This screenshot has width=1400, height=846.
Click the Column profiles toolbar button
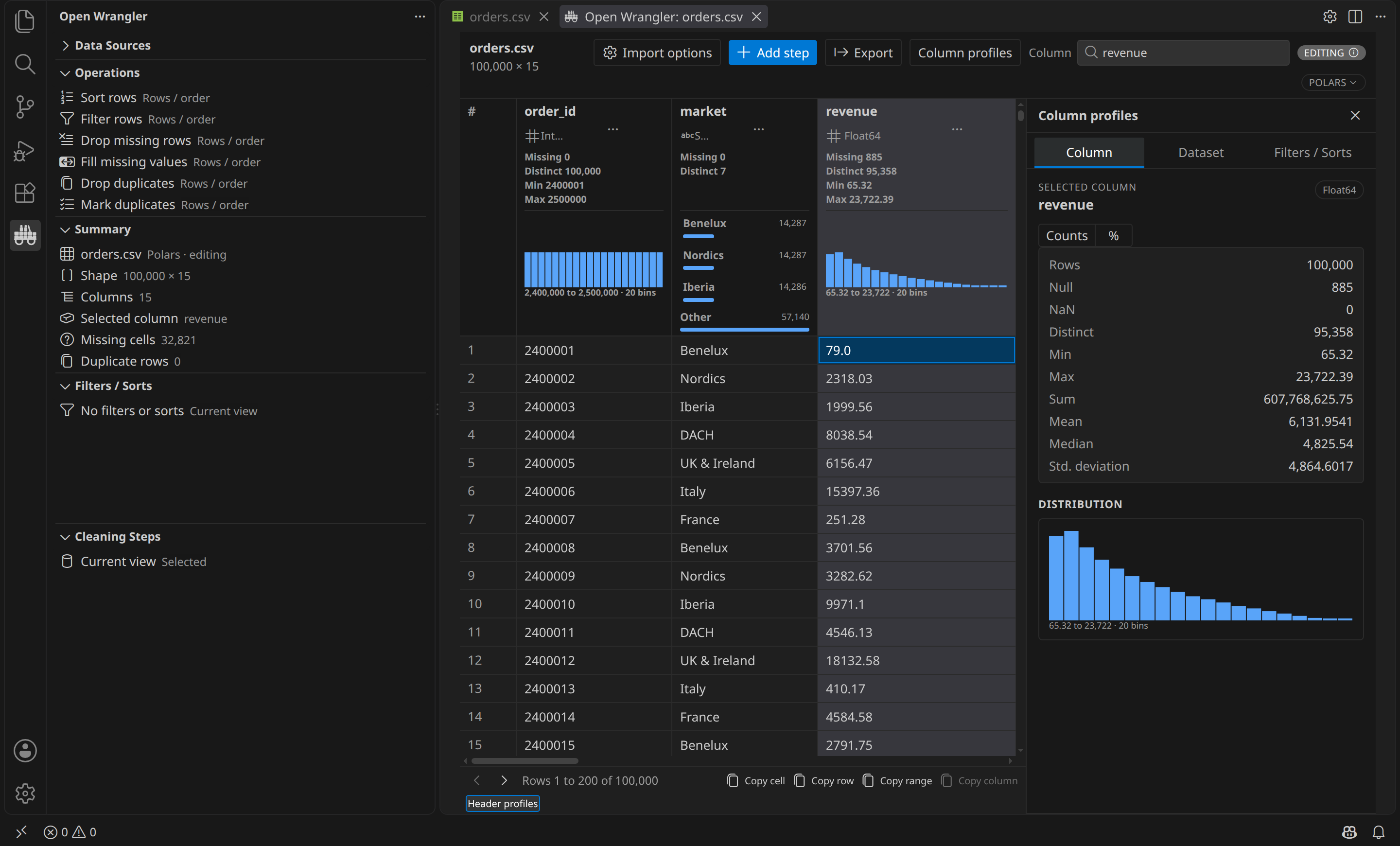964,53
